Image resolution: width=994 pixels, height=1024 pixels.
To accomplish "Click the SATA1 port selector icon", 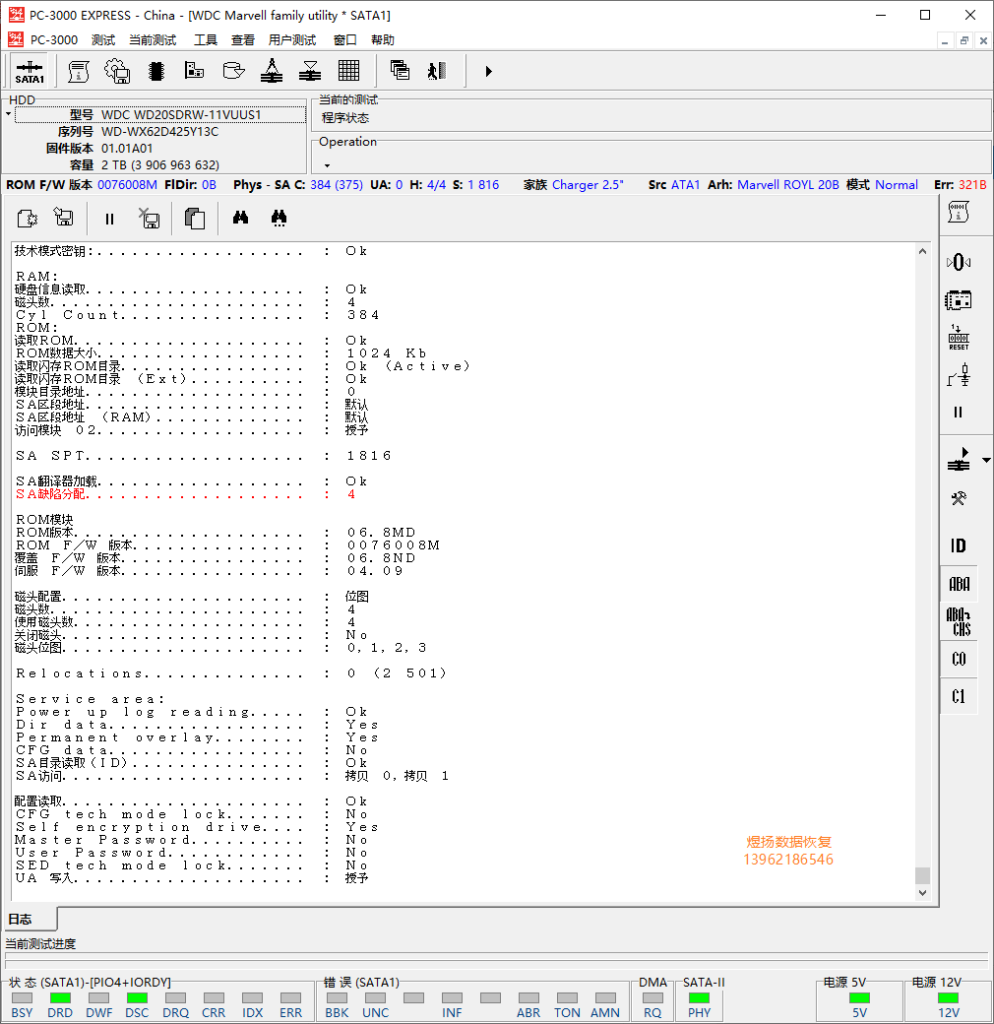I will coord(29,71).
